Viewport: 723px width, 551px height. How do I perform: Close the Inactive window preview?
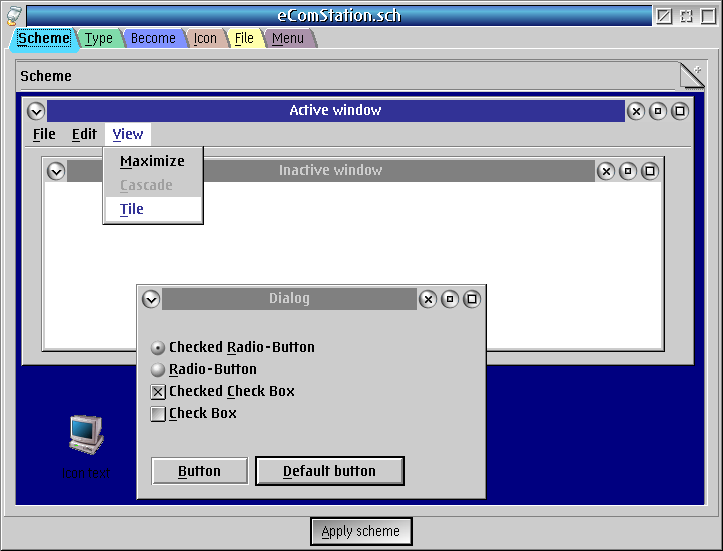pyautogui.click(x=606, y=172)
